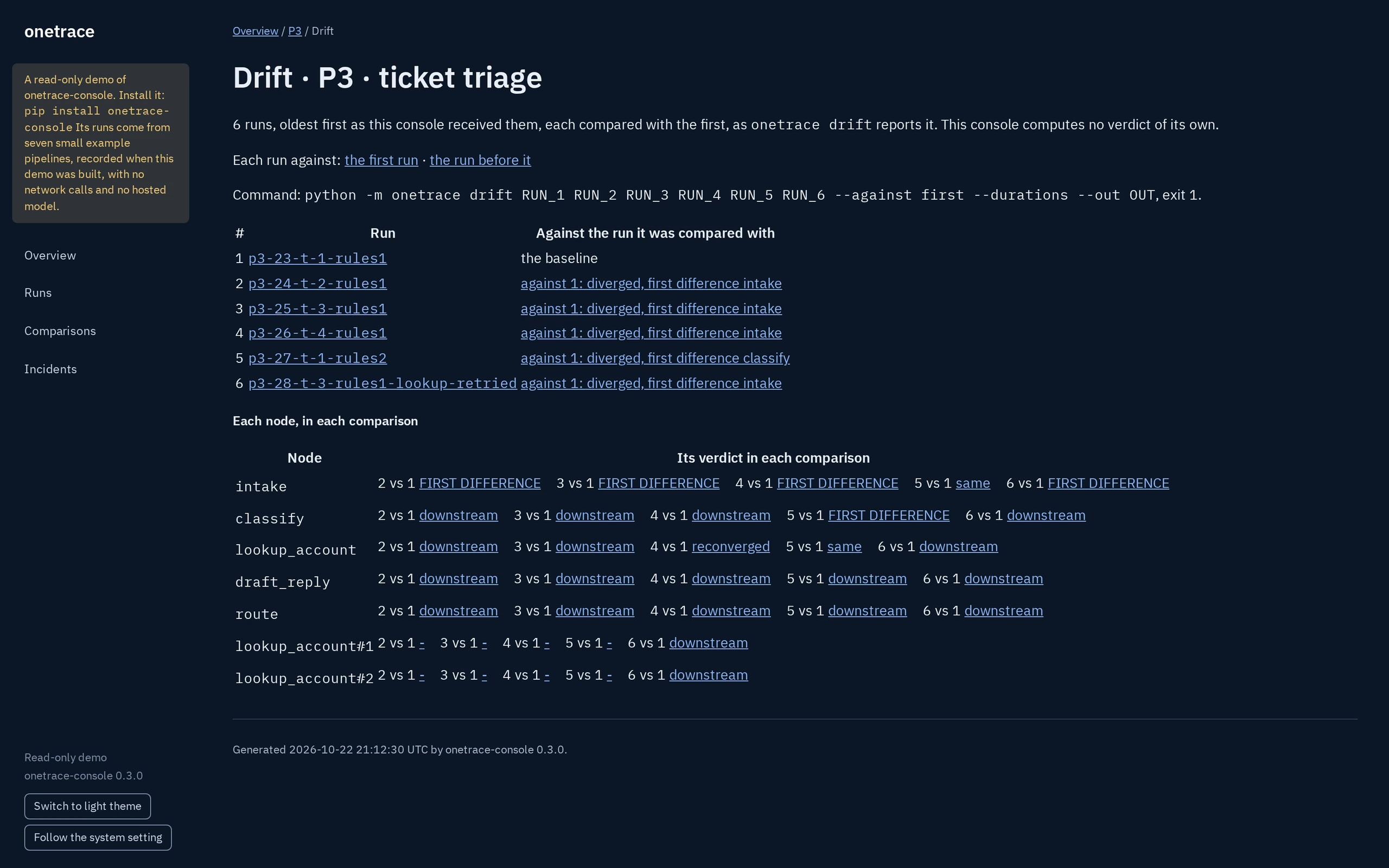The image size is (1389, 868).
Task: Open run p3-26-t-4-rules1
Action: (317, 333)
